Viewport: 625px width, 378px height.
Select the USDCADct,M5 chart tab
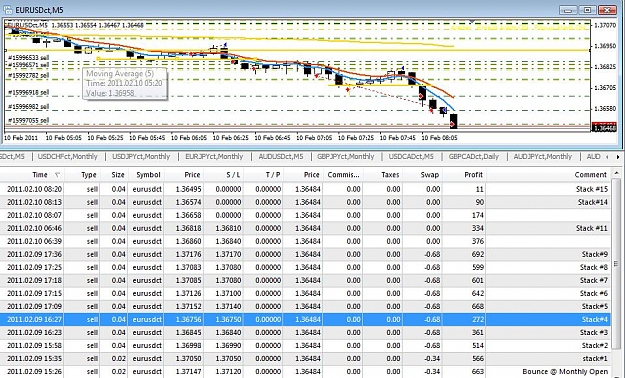(x=411, y=156)
